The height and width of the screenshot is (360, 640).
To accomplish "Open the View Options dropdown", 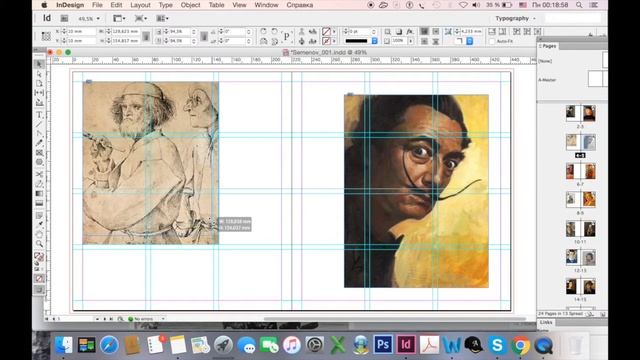I will (119, 18).
